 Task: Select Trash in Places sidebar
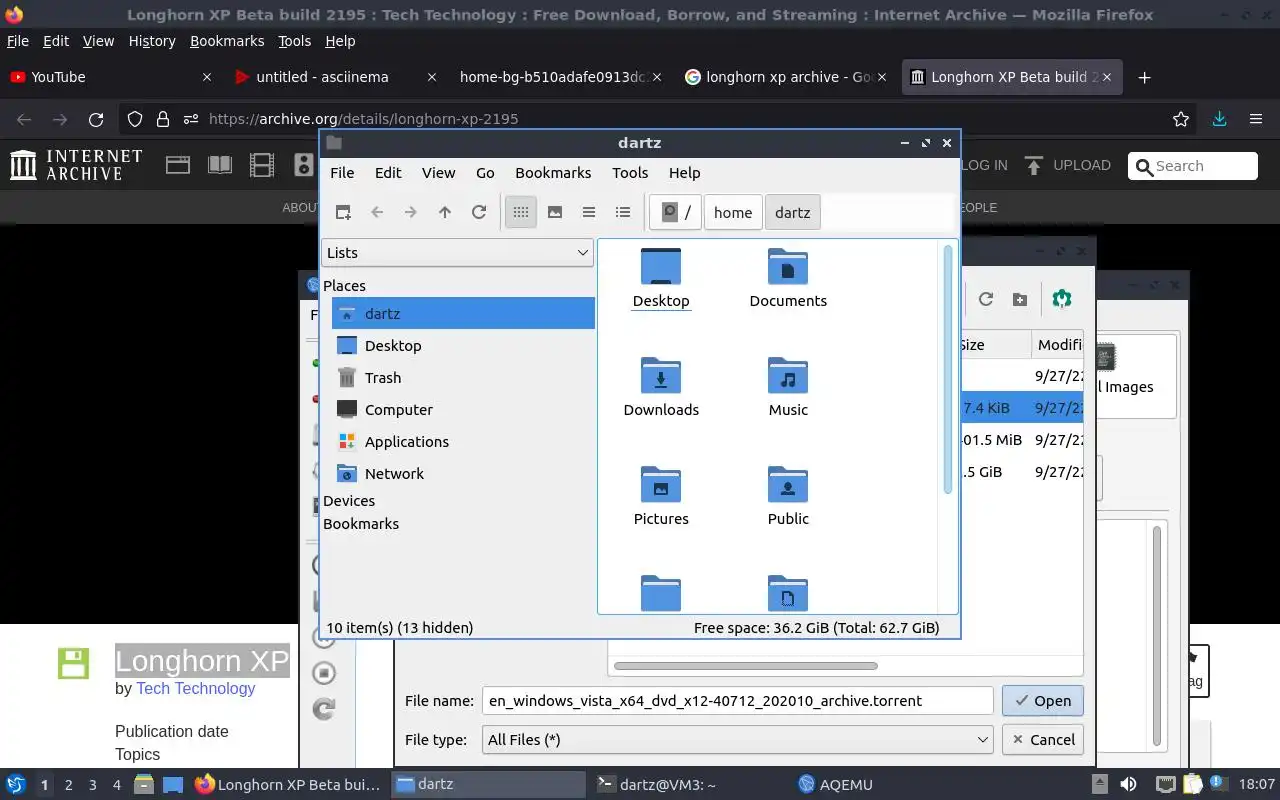464,377
